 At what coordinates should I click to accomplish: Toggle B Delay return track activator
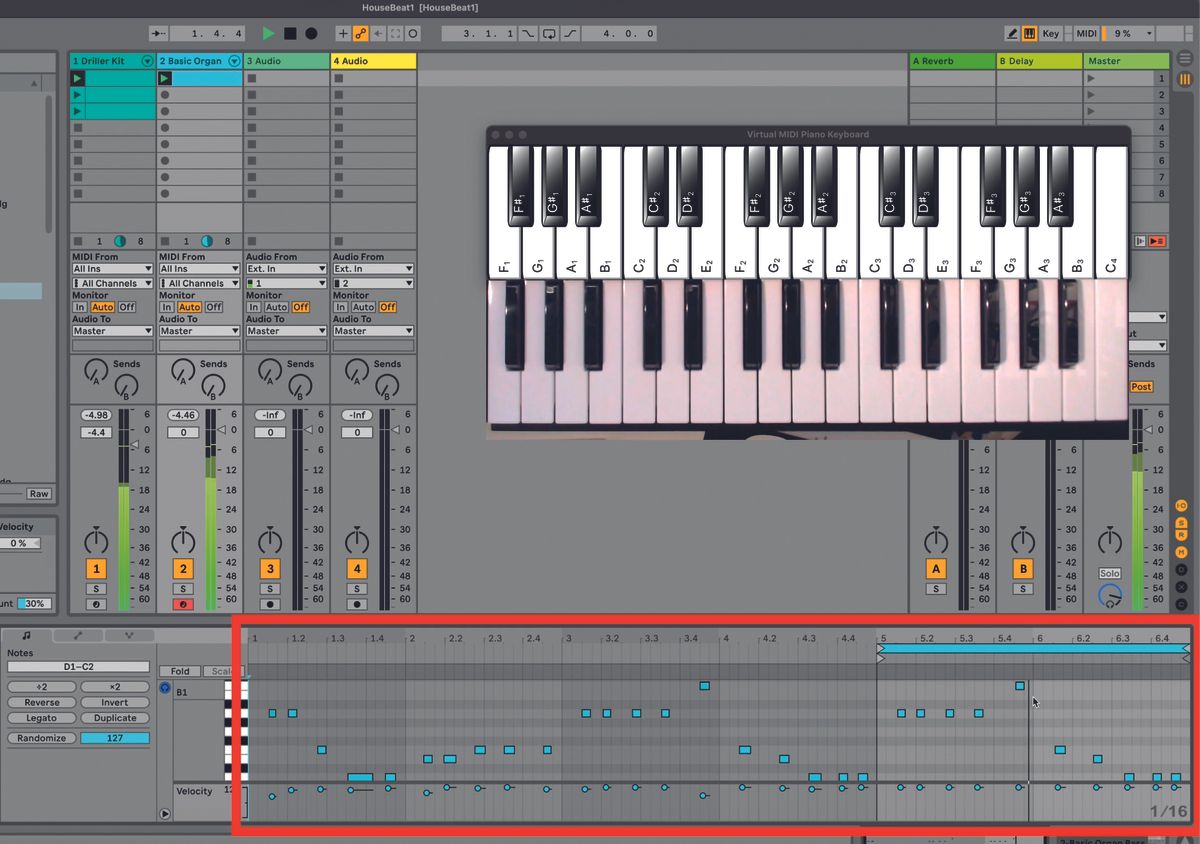coord(1023,569)
